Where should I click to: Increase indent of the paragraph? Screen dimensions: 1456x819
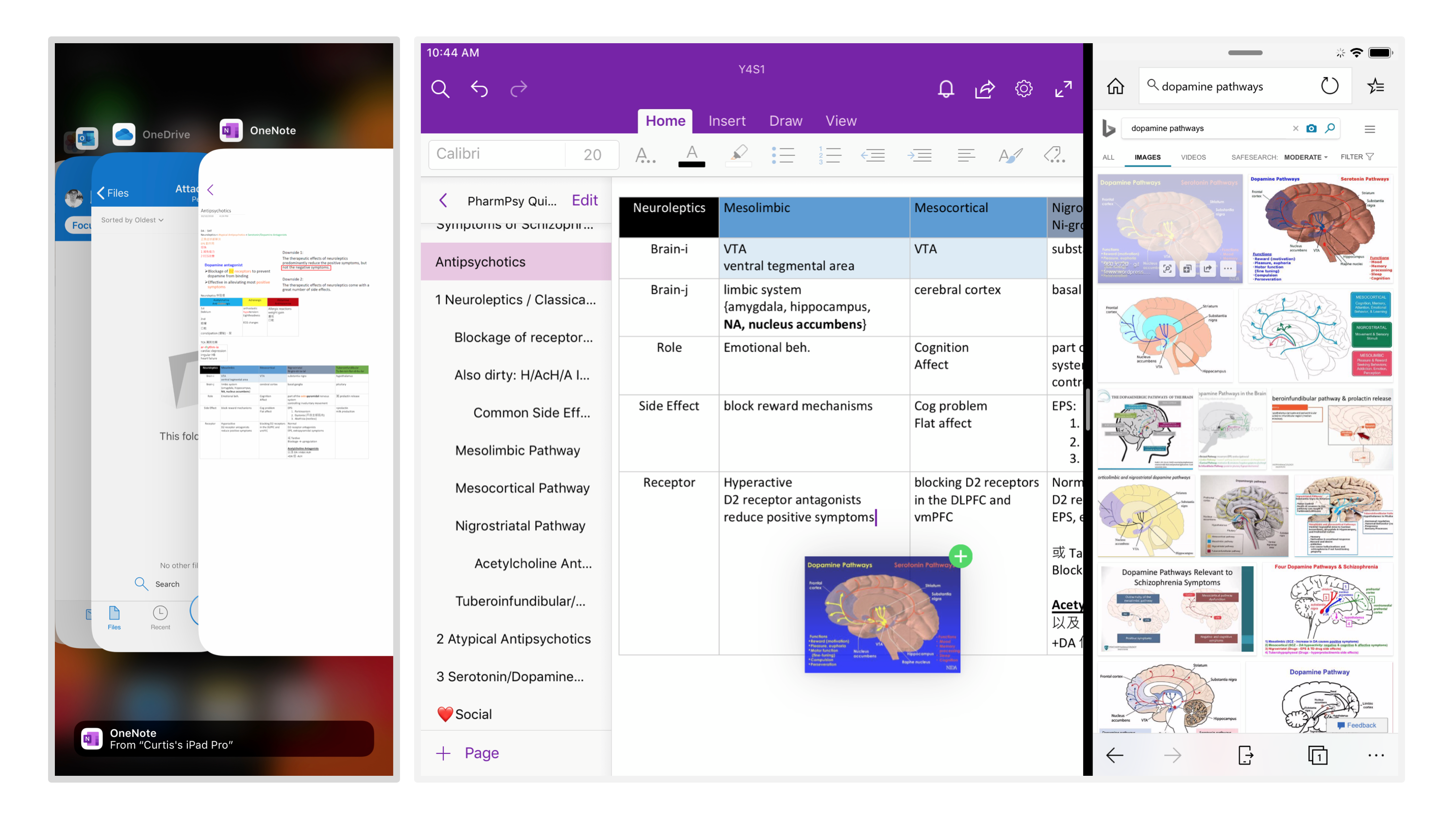tap(920, 154)
